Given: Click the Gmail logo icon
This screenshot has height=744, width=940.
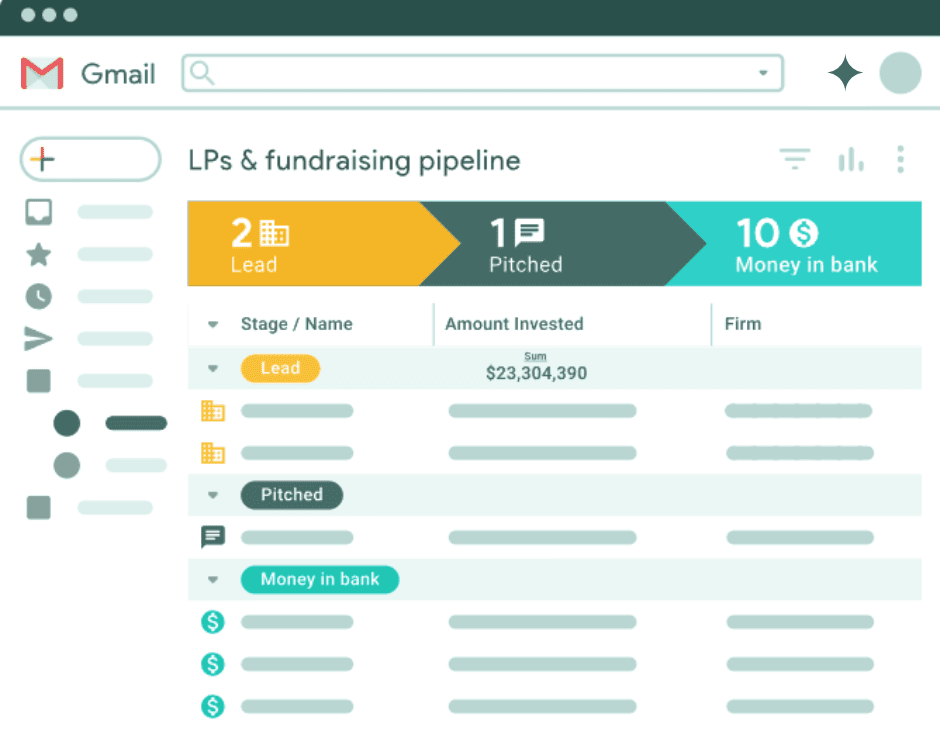Looking at the screenshot, I should point(42,74).
